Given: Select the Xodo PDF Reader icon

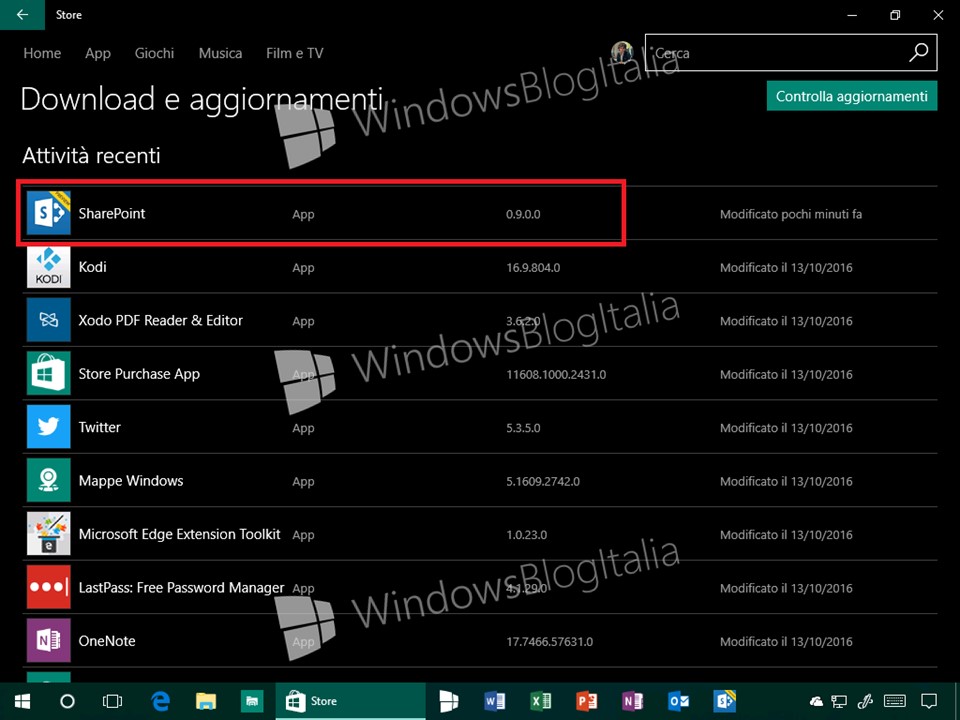Looking at the screenshot, I should 48,320.
